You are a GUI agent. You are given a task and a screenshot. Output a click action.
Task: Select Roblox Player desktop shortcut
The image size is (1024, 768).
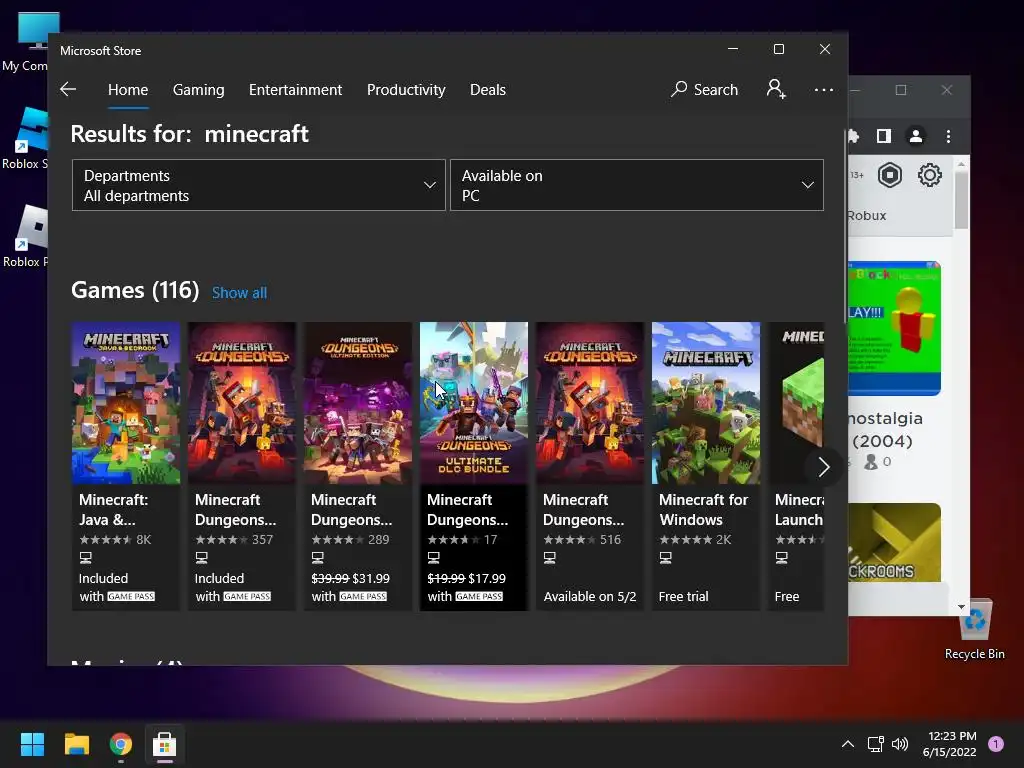(26, 236)
